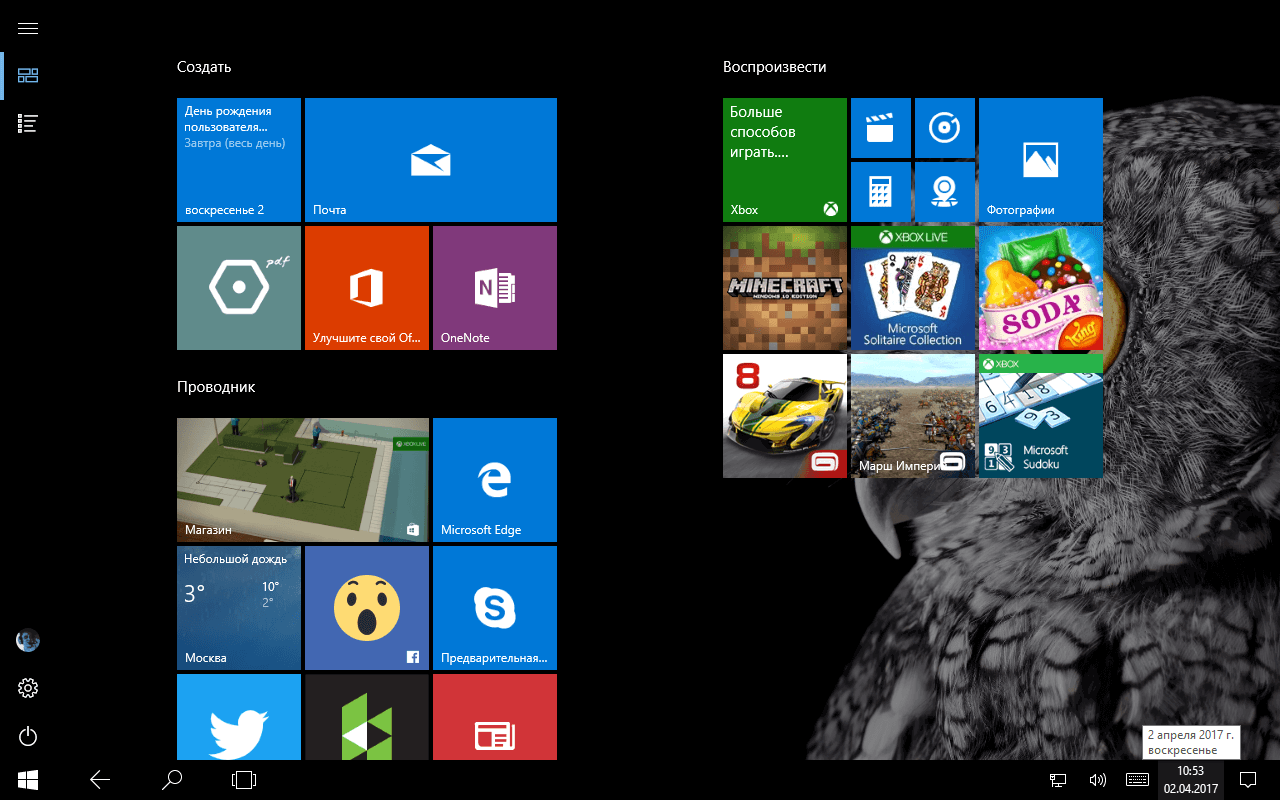1280x800 pixels.
Task: Open the user account avatar
Action: click(28, 640)
